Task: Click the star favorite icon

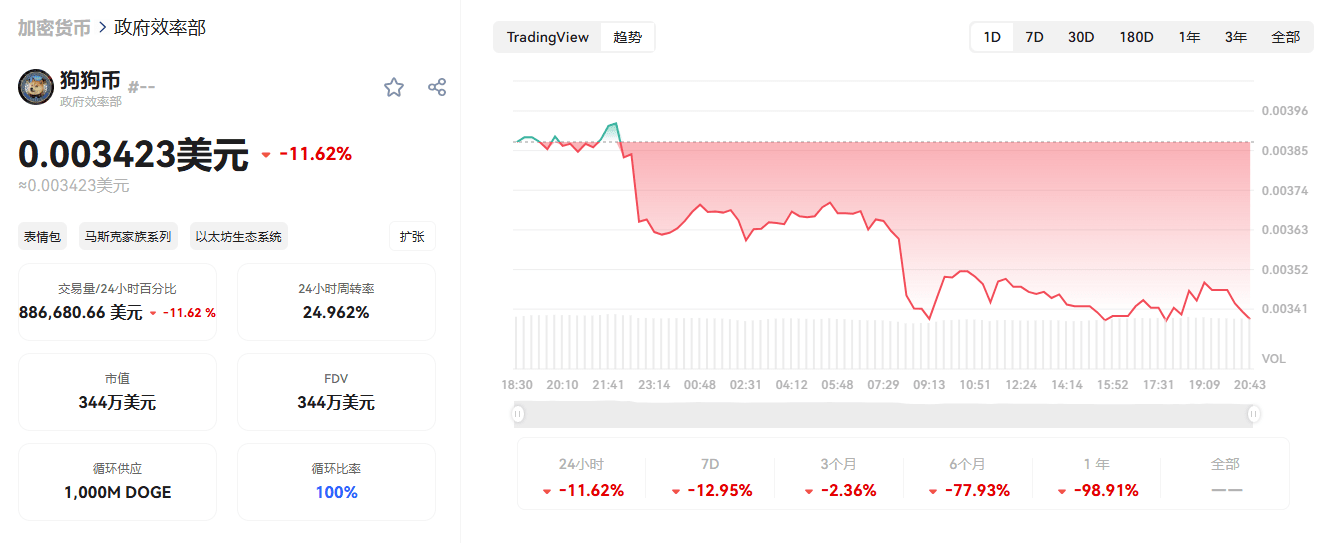Action: [394, 87]
